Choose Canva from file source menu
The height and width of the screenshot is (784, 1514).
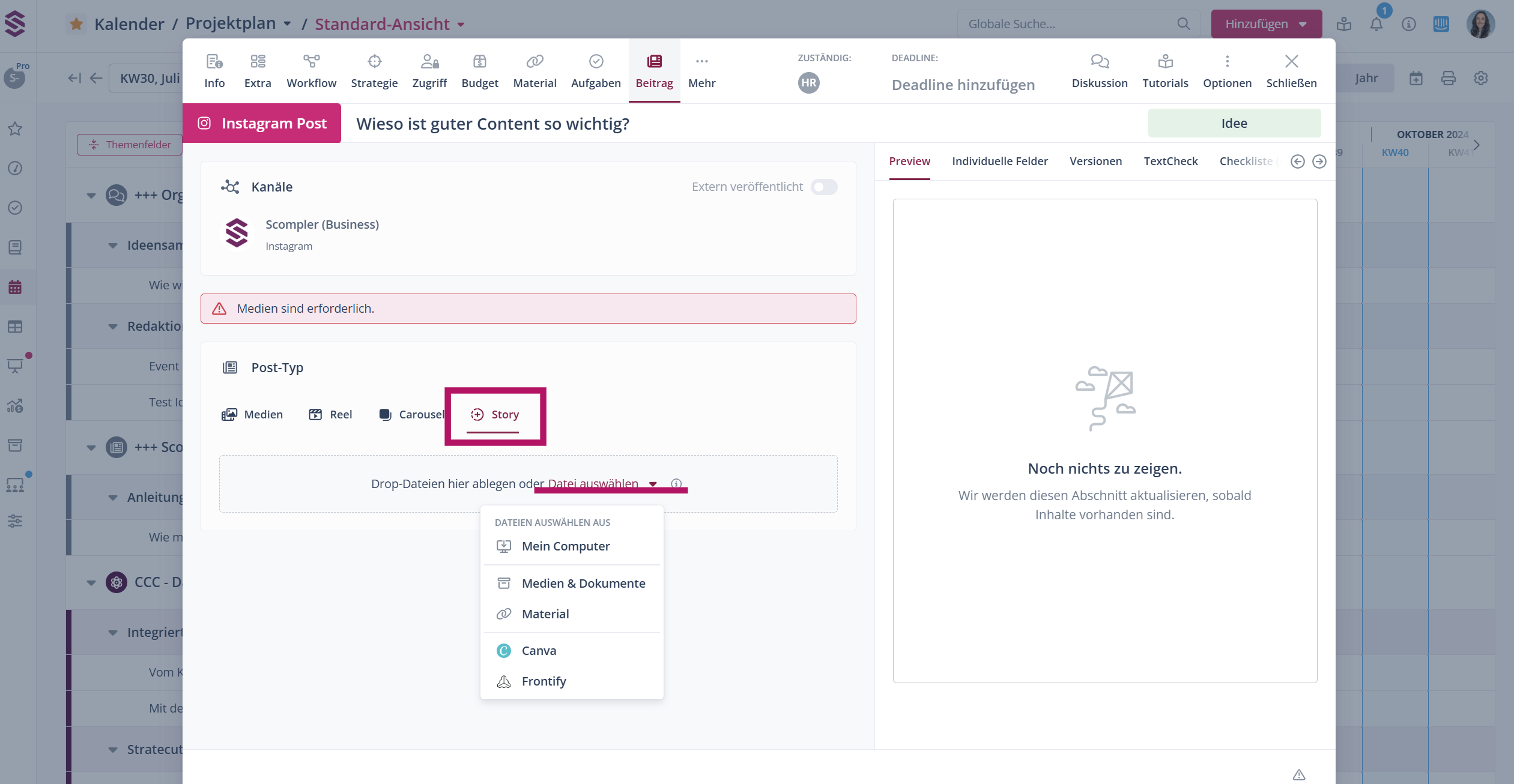[539, 650]
